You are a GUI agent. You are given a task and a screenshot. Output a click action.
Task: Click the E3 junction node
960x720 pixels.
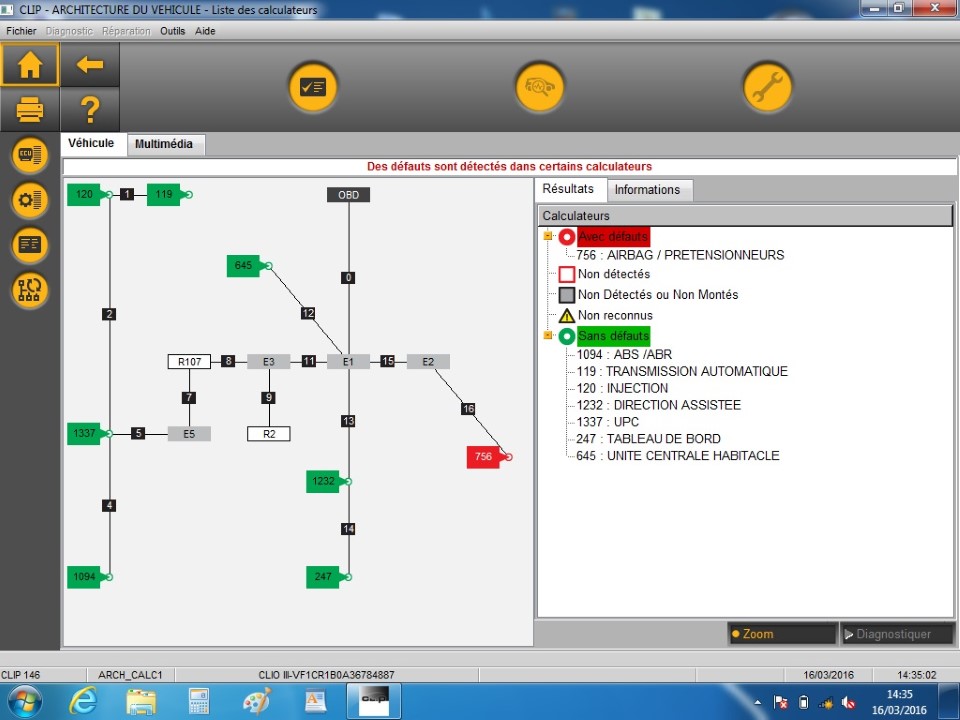269,362
